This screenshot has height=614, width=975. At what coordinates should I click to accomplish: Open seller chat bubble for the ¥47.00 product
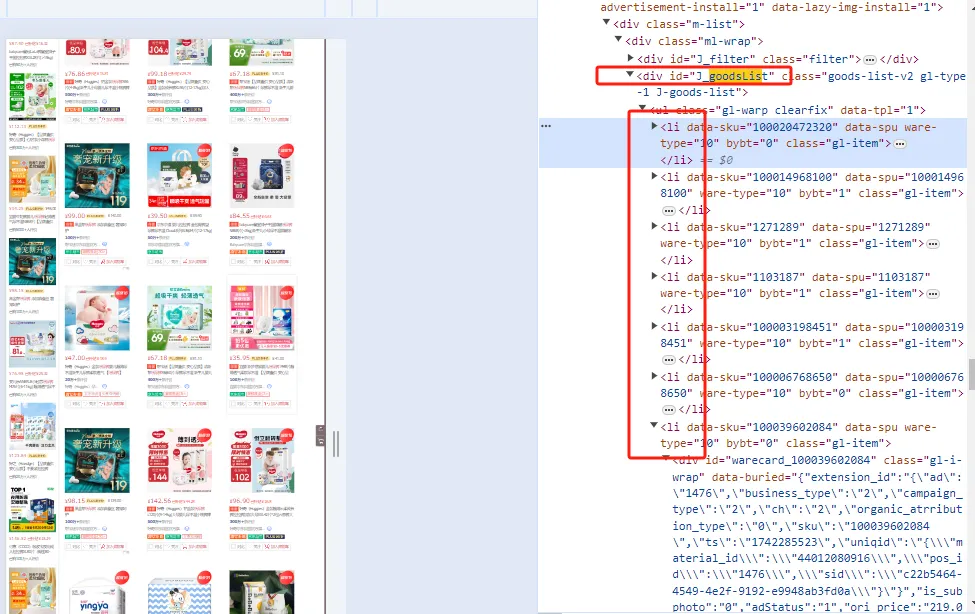104,386
